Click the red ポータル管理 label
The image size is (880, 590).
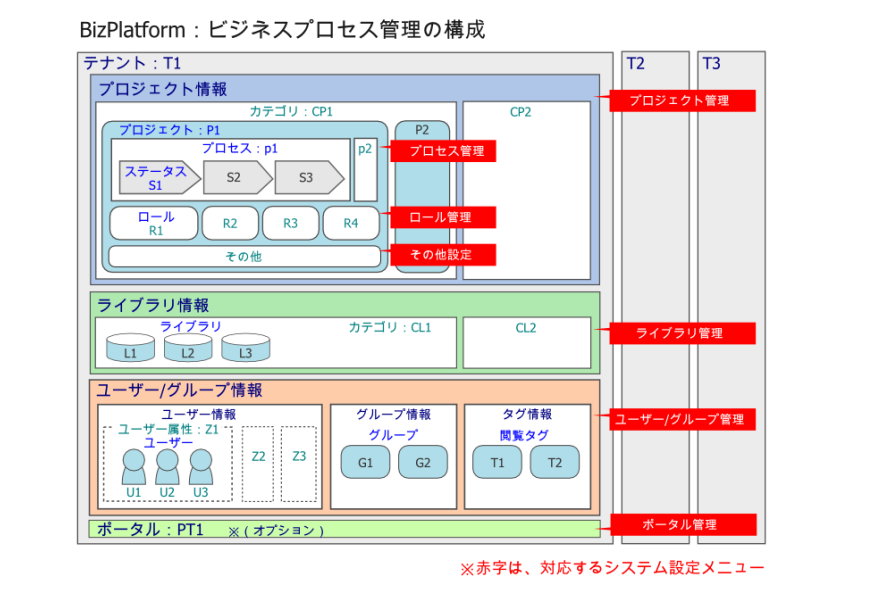coord(682,524)
